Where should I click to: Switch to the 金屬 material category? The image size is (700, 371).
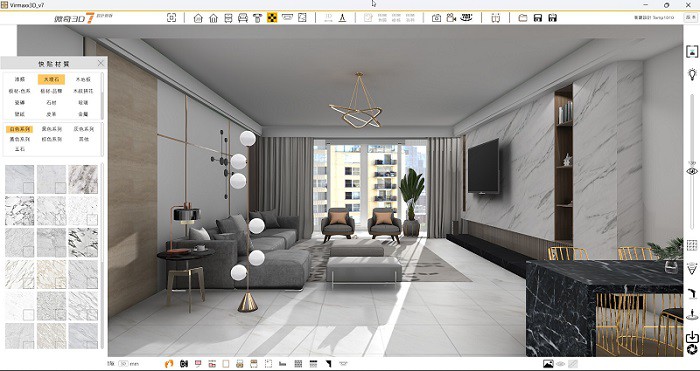[83, 114]
